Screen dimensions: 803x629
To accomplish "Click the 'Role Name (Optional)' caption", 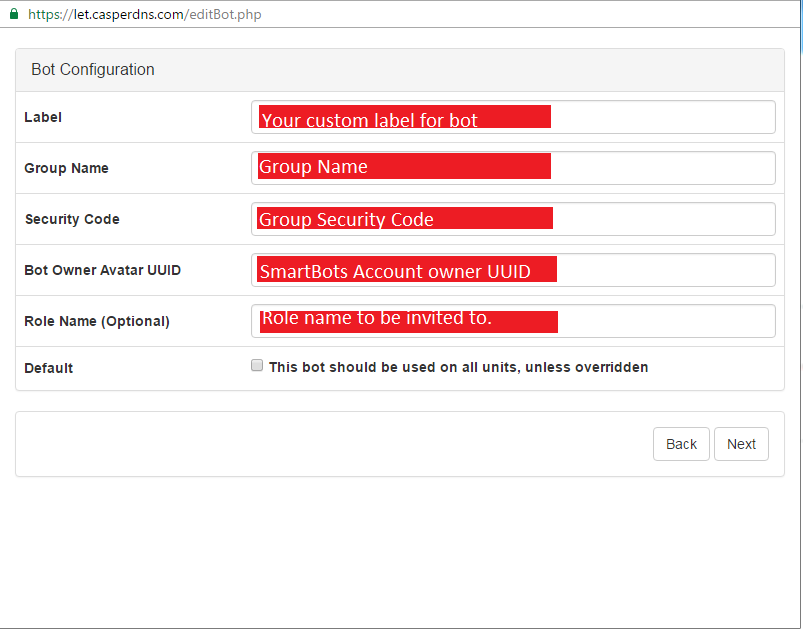I will pos(97,321).
